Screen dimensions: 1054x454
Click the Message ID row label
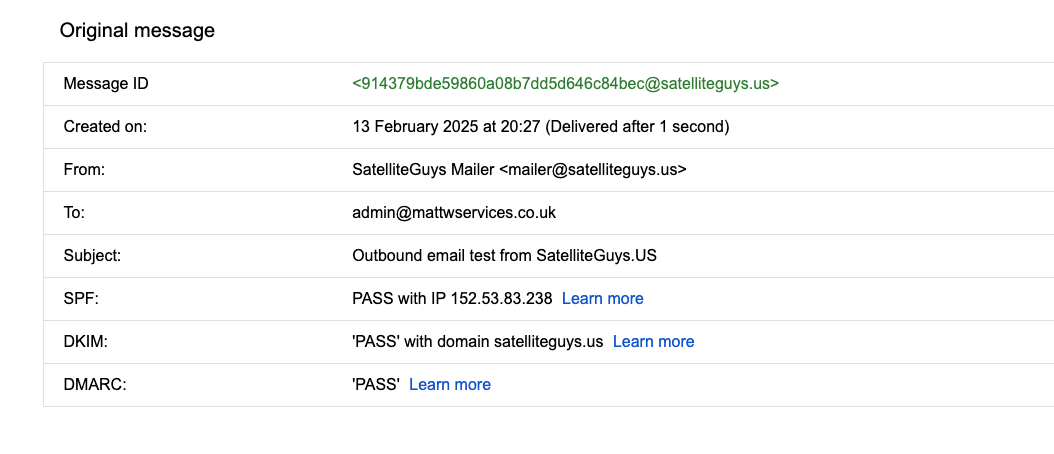click(x=106, y=84)
